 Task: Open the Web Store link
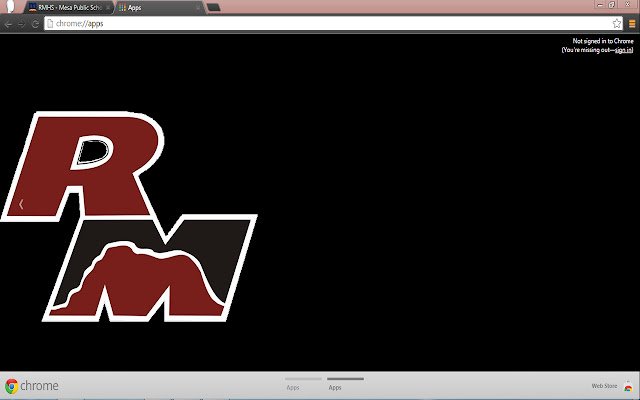click(604, 386)
